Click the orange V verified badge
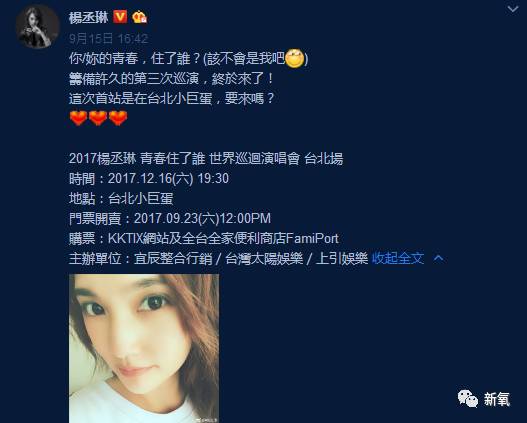This screenshot has height=423, width=527. 120,16
